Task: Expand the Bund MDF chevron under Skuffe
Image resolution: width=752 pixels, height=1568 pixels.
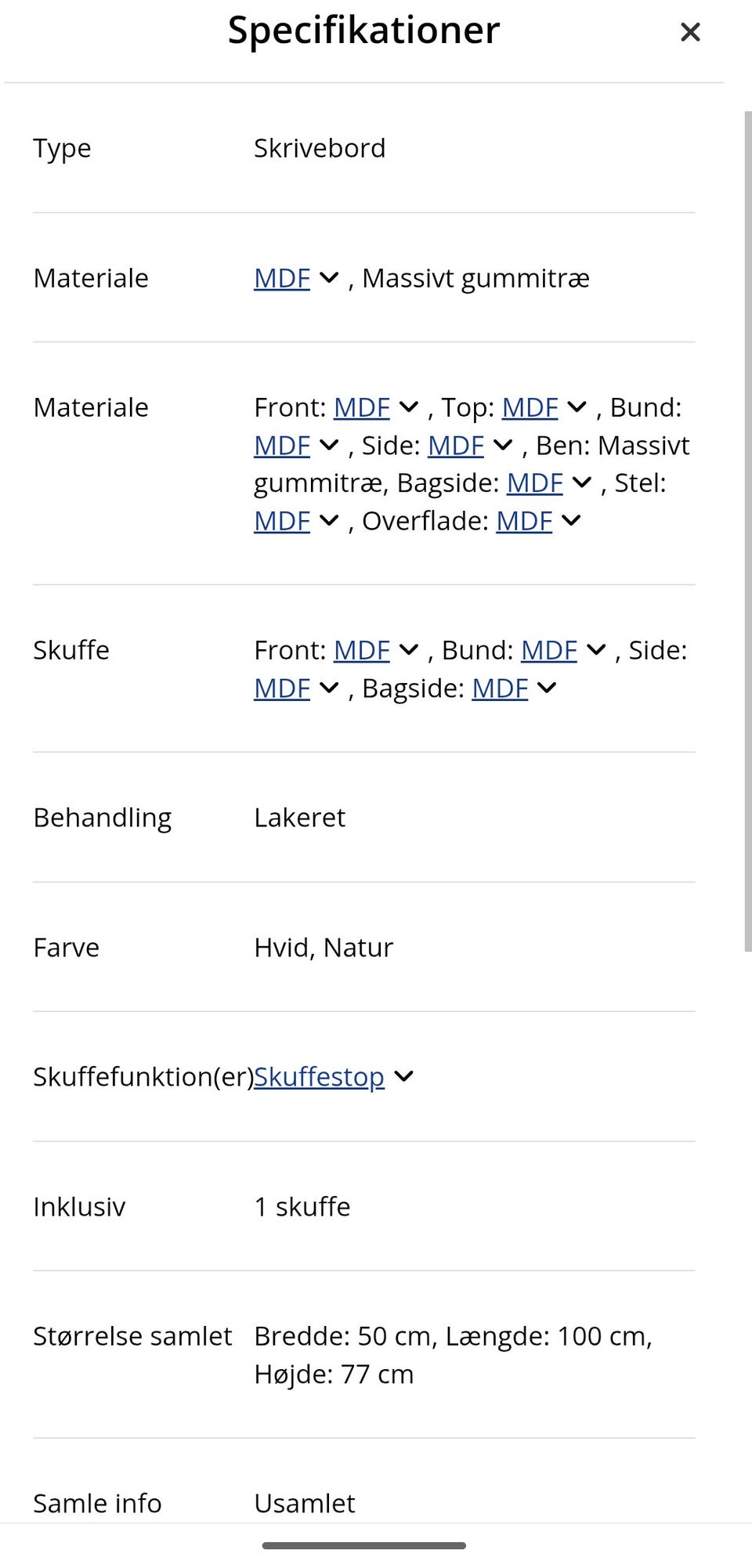Action: 597,650
